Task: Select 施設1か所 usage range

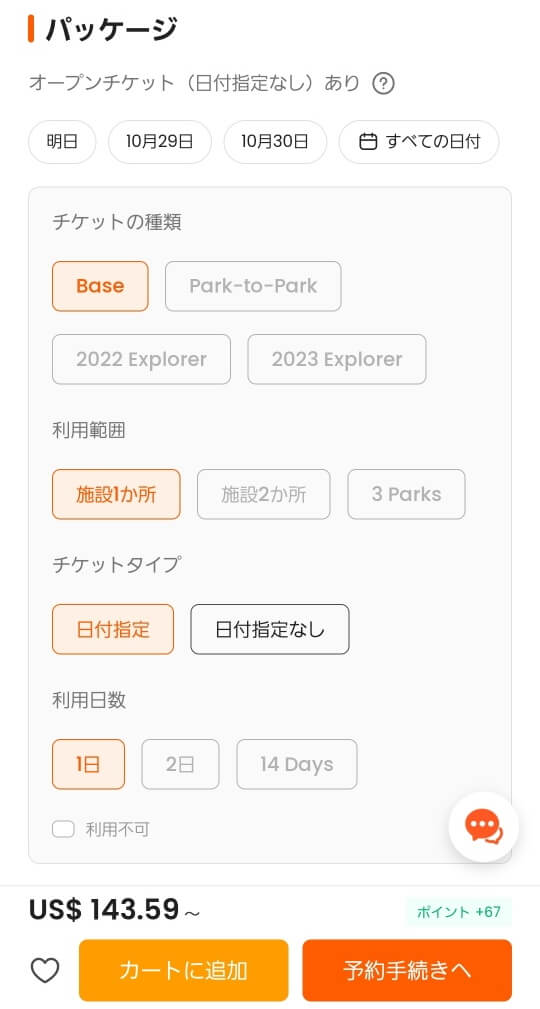Action: tap(116, 494)
